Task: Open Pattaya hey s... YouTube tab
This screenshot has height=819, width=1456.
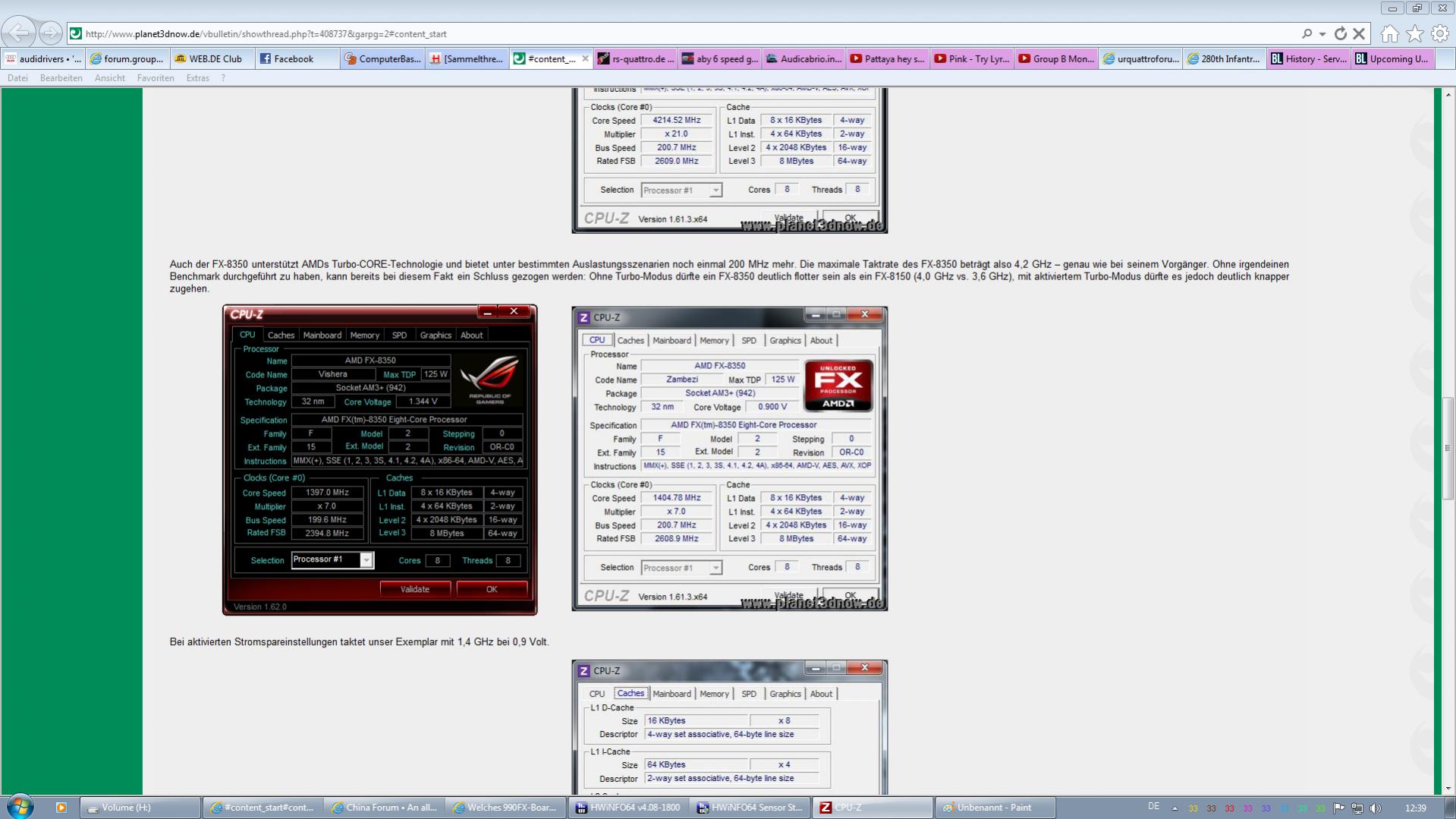Action: point(888,58)
